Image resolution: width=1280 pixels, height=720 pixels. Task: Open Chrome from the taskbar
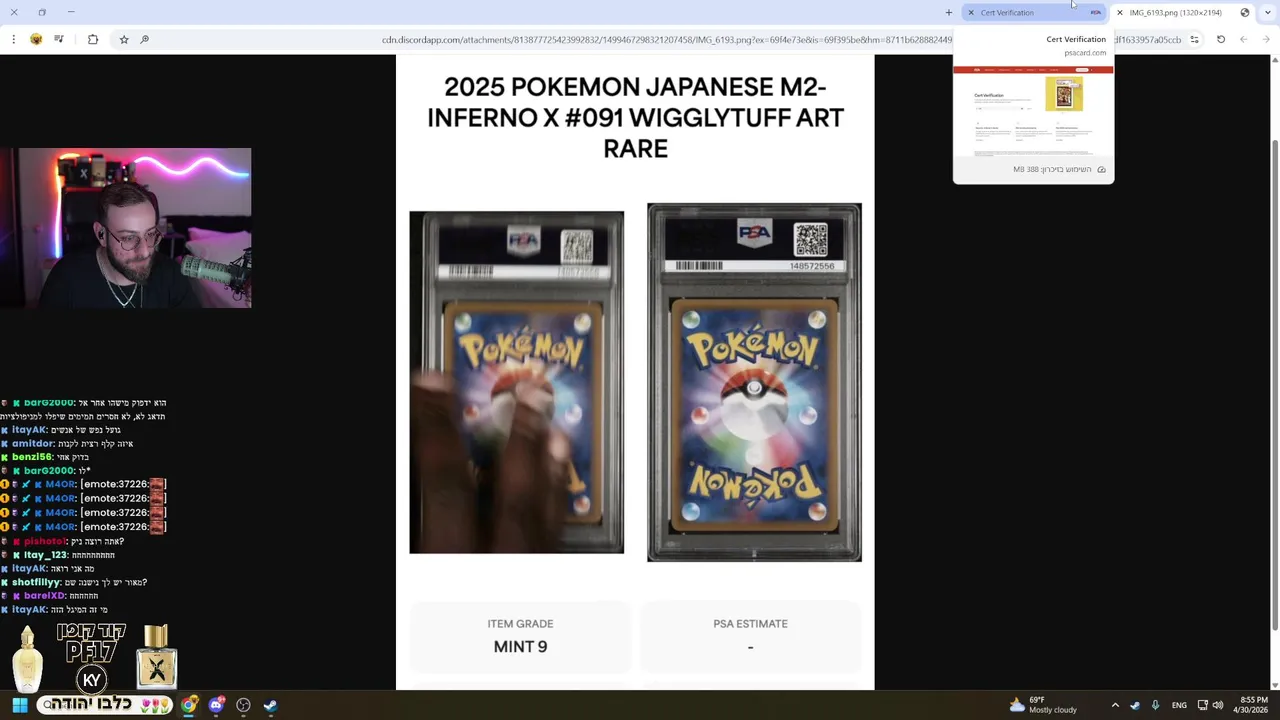[189, 705]
